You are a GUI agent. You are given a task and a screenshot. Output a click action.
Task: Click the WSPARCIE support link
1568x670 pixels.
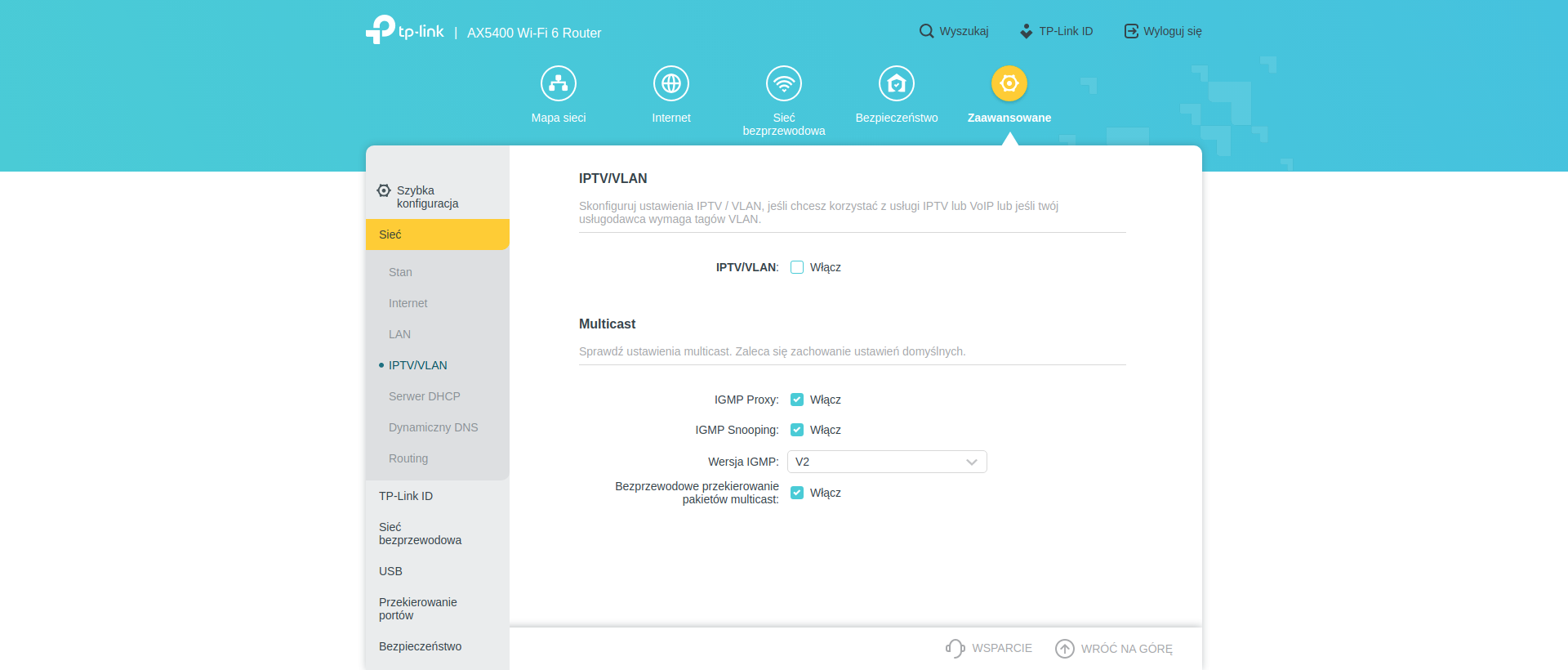coord(989,648)
